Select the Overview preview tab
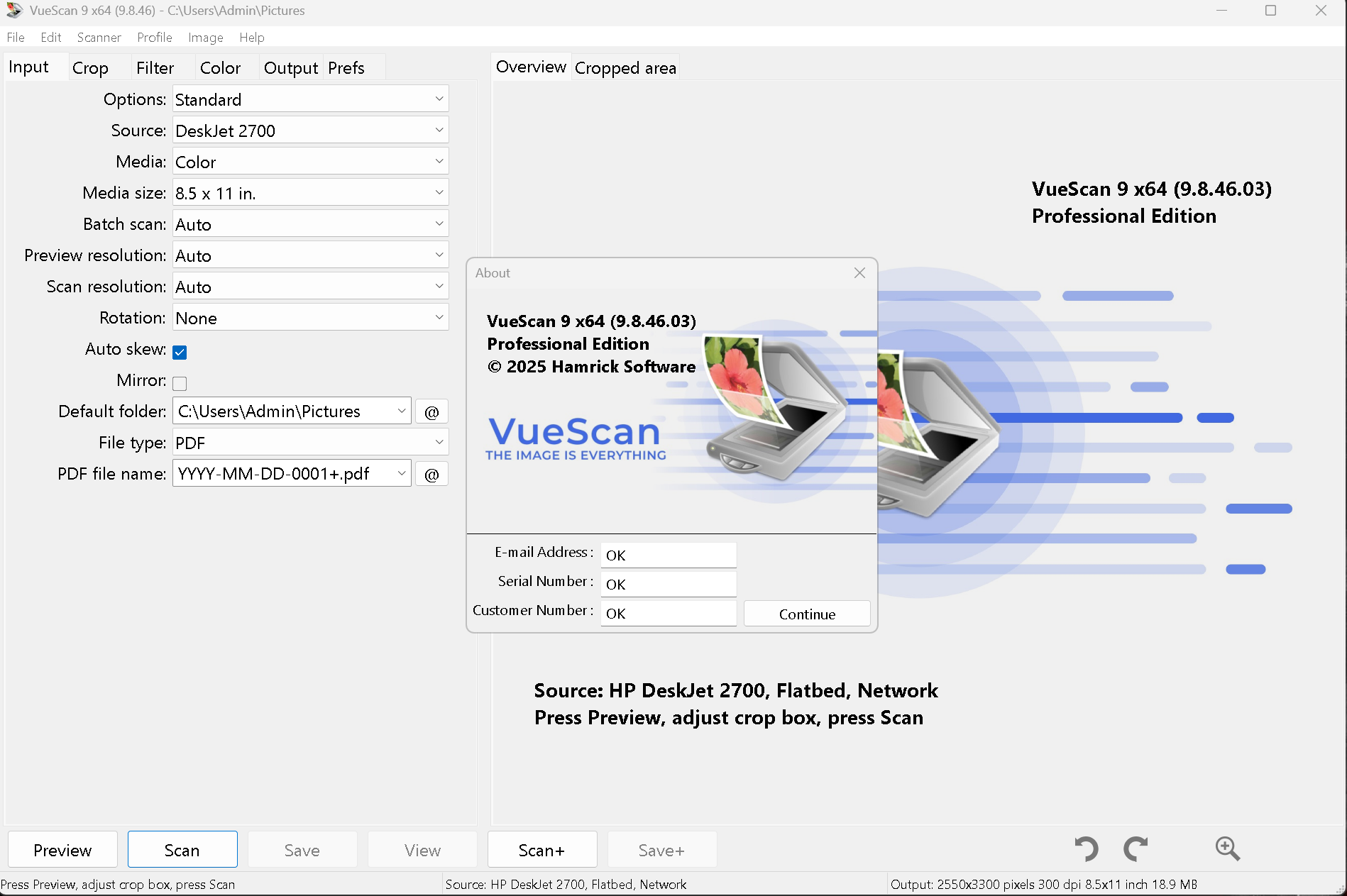Viewport: 1347px width, 896px height. click(531, 67)
